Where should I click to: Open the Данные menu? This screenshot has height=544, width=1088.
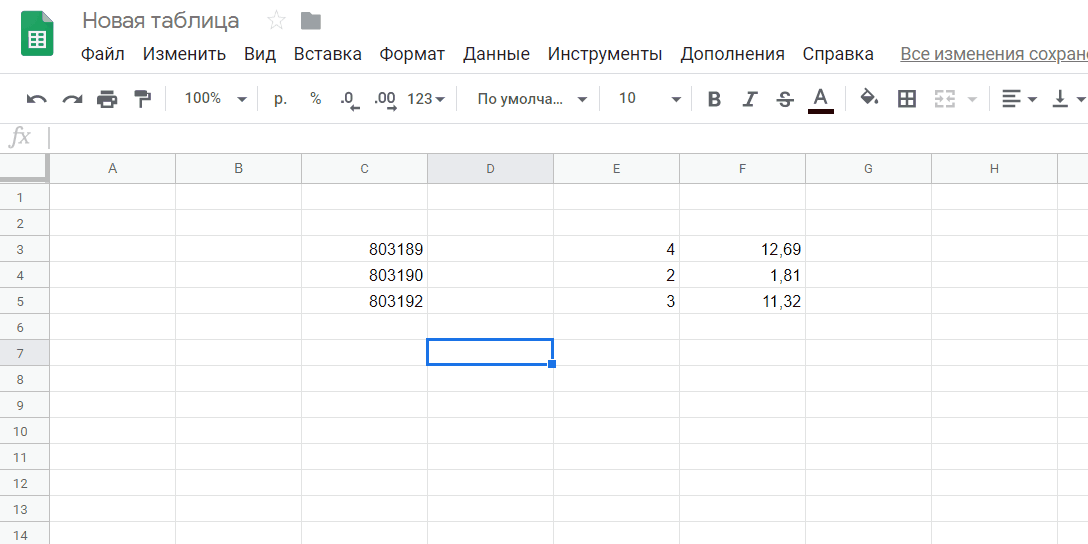click(x=496, y=54)
